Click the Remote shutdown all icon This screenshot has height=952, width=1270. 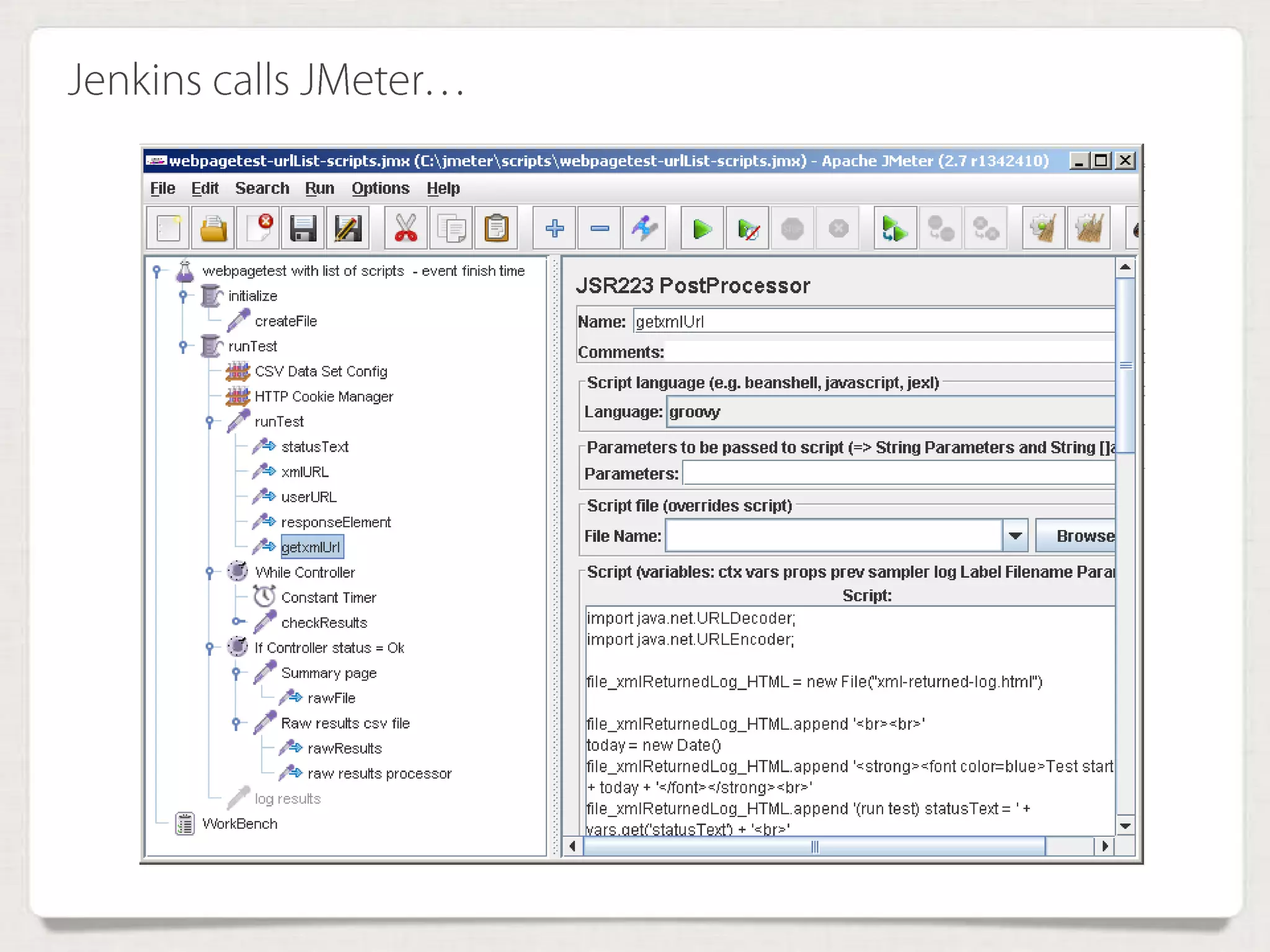pos(985,228)
